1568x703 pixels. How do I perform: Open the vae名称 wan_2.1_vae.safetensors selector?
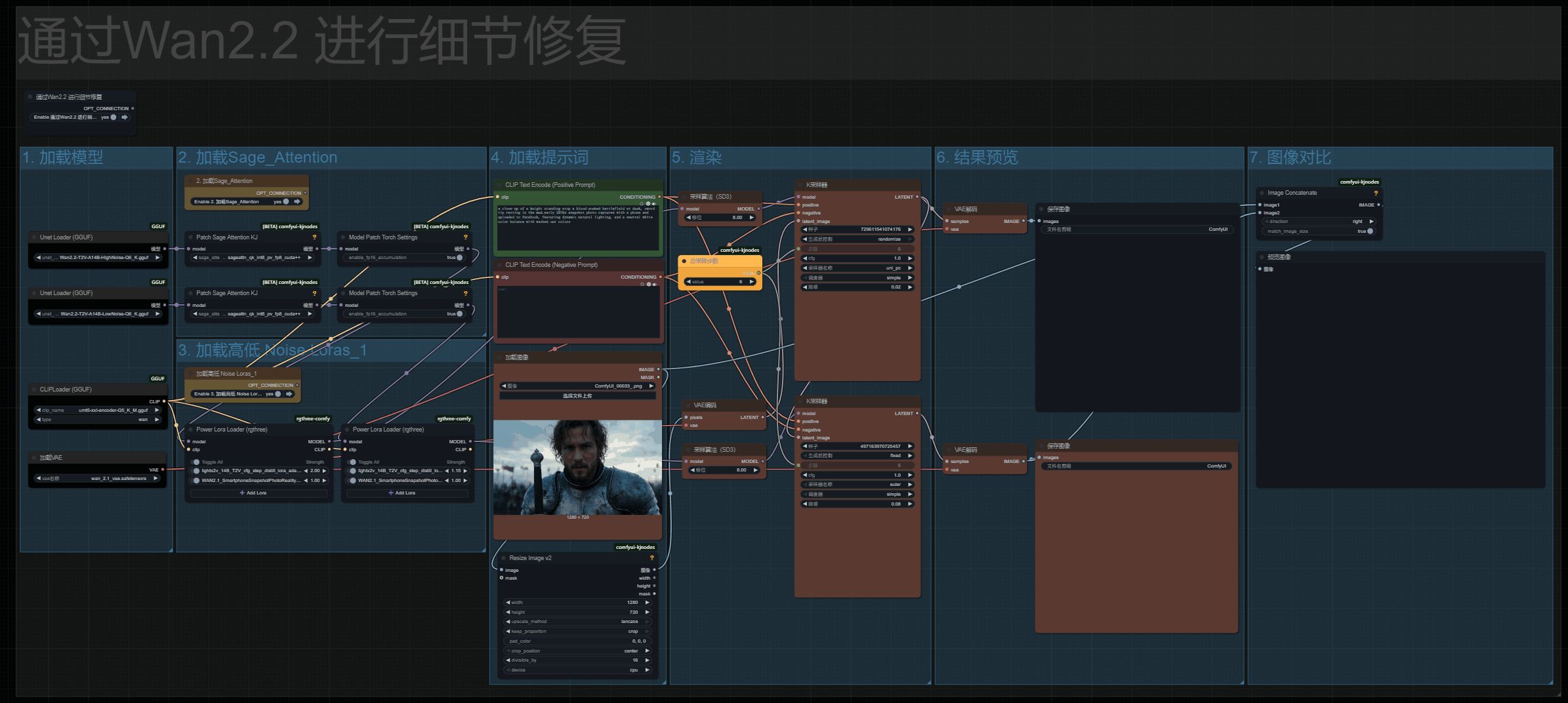[x=97, y=479]
